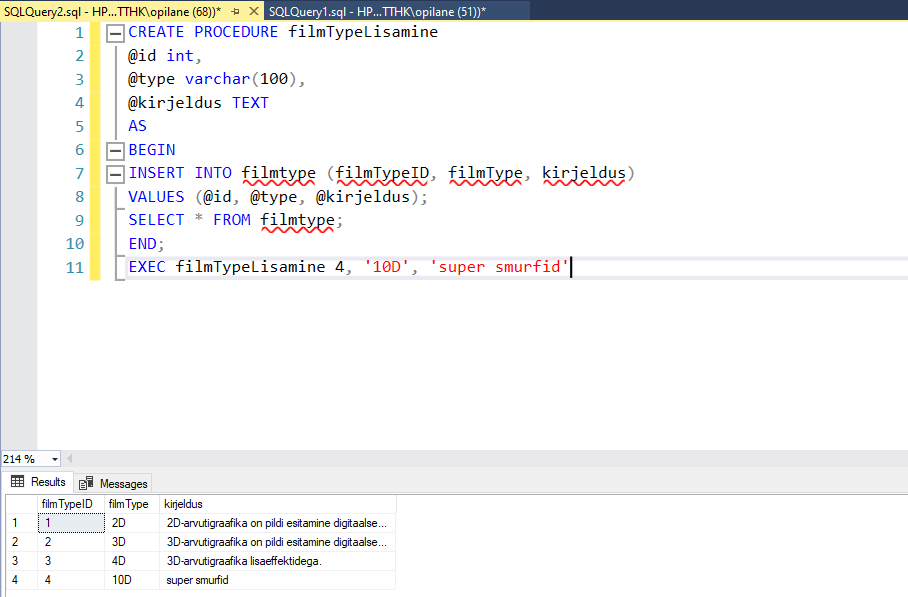Viewport: 908px width, 597px height.
Task: Collapse the BEGIN block at line 6
Action: pyautogui.click(x=113, y=150)
